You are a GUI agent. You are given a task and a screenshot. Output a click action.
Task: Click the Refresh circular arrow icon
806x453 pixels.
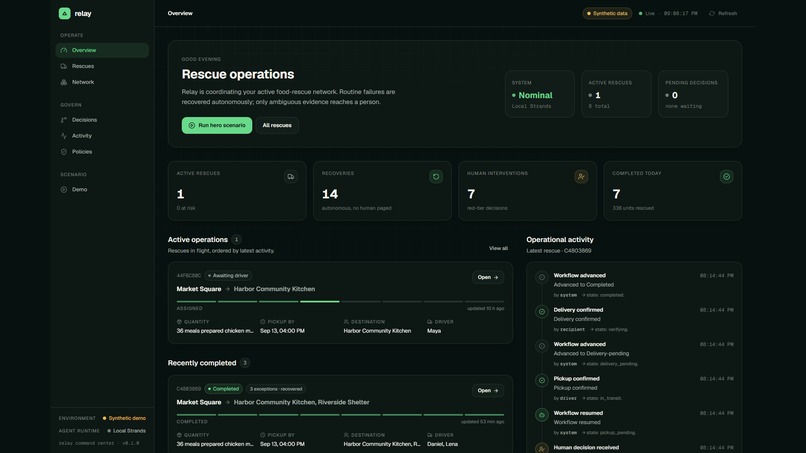tap(712, 13)
